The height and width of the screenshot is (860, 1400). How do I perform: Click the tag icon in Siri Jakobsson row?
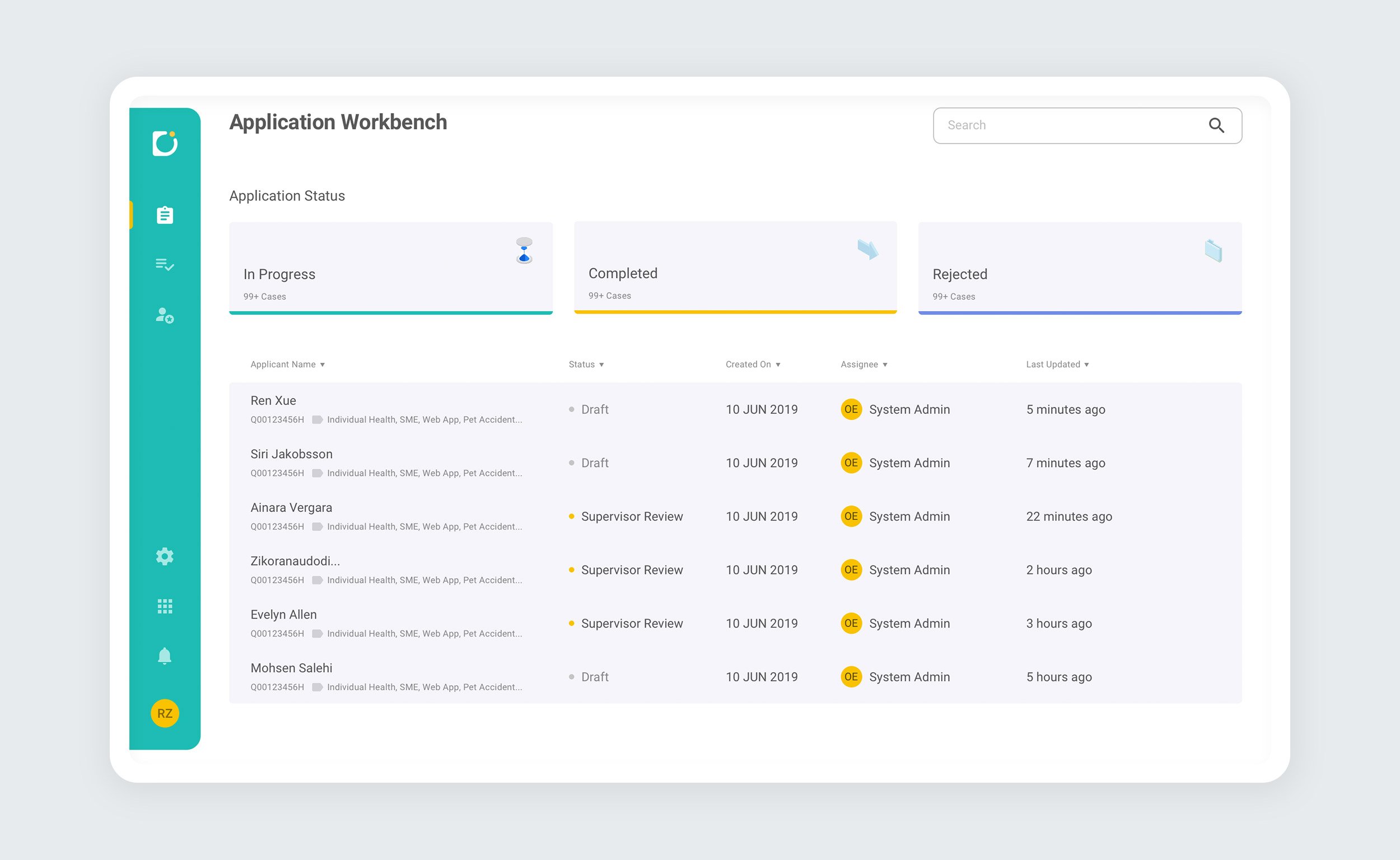coord(318,473)
